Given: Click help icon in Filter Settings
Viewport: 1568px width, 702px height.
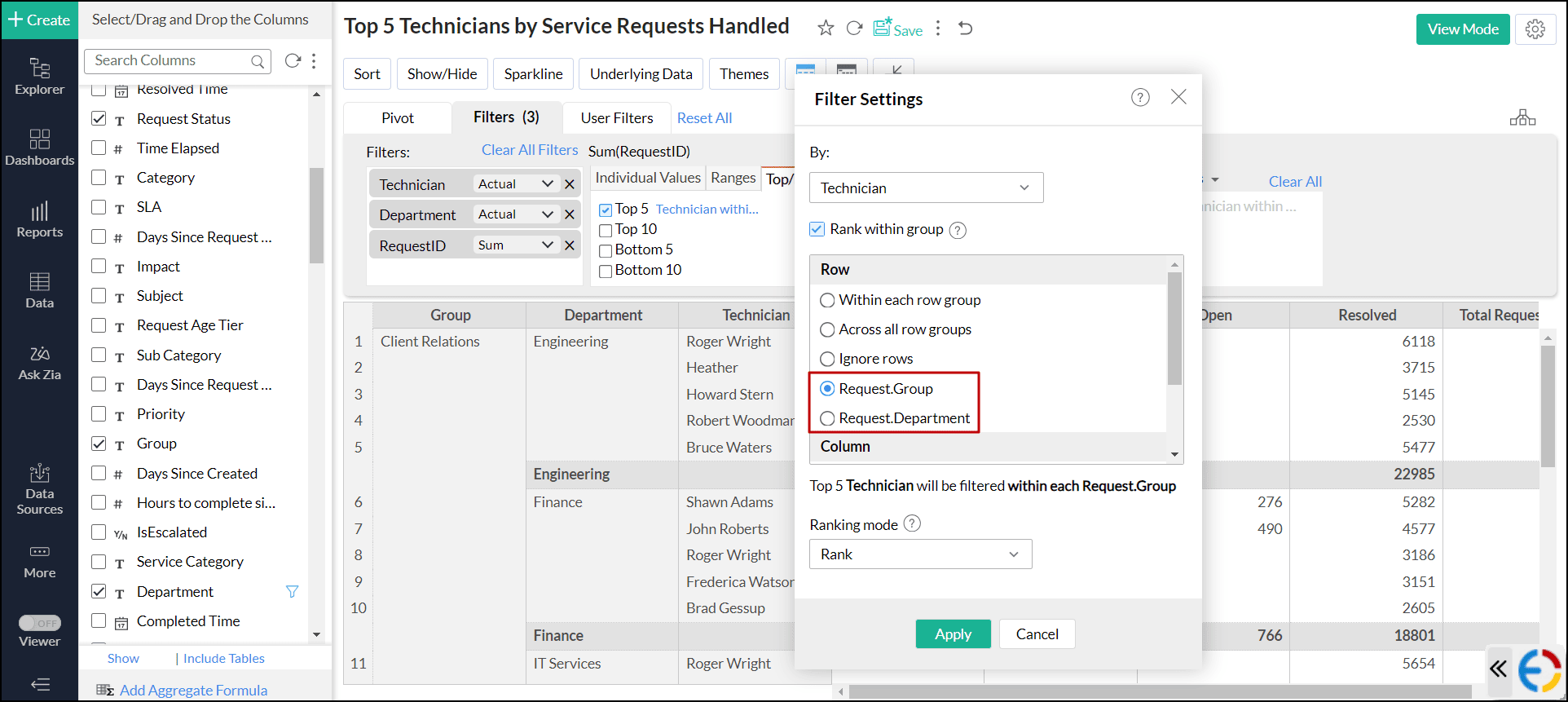Looking at the screenshot, I should coord(1140,98).
